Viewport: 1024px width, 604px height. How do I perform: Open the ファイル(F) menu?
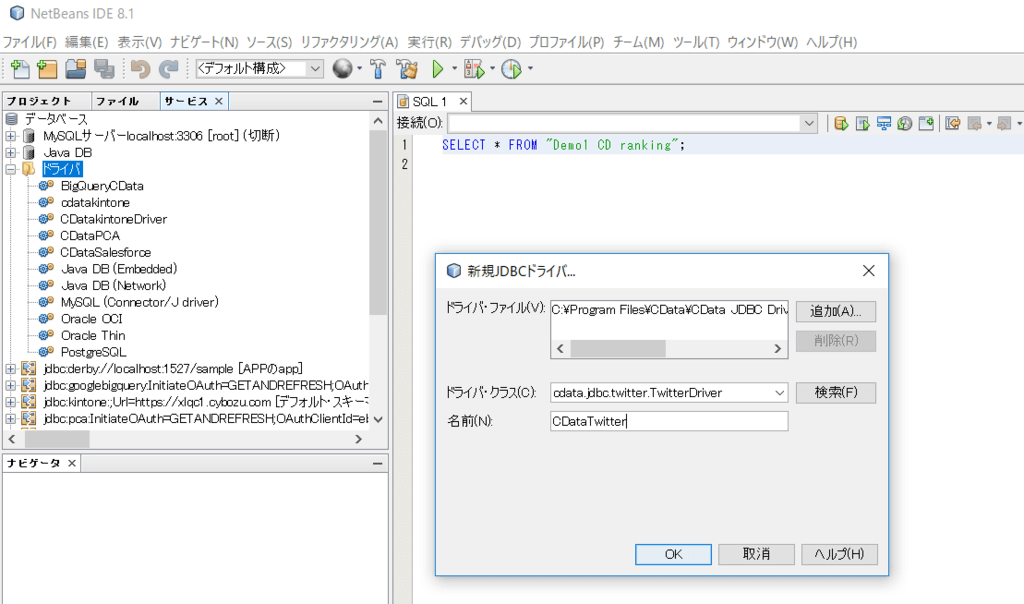(29, 42)
